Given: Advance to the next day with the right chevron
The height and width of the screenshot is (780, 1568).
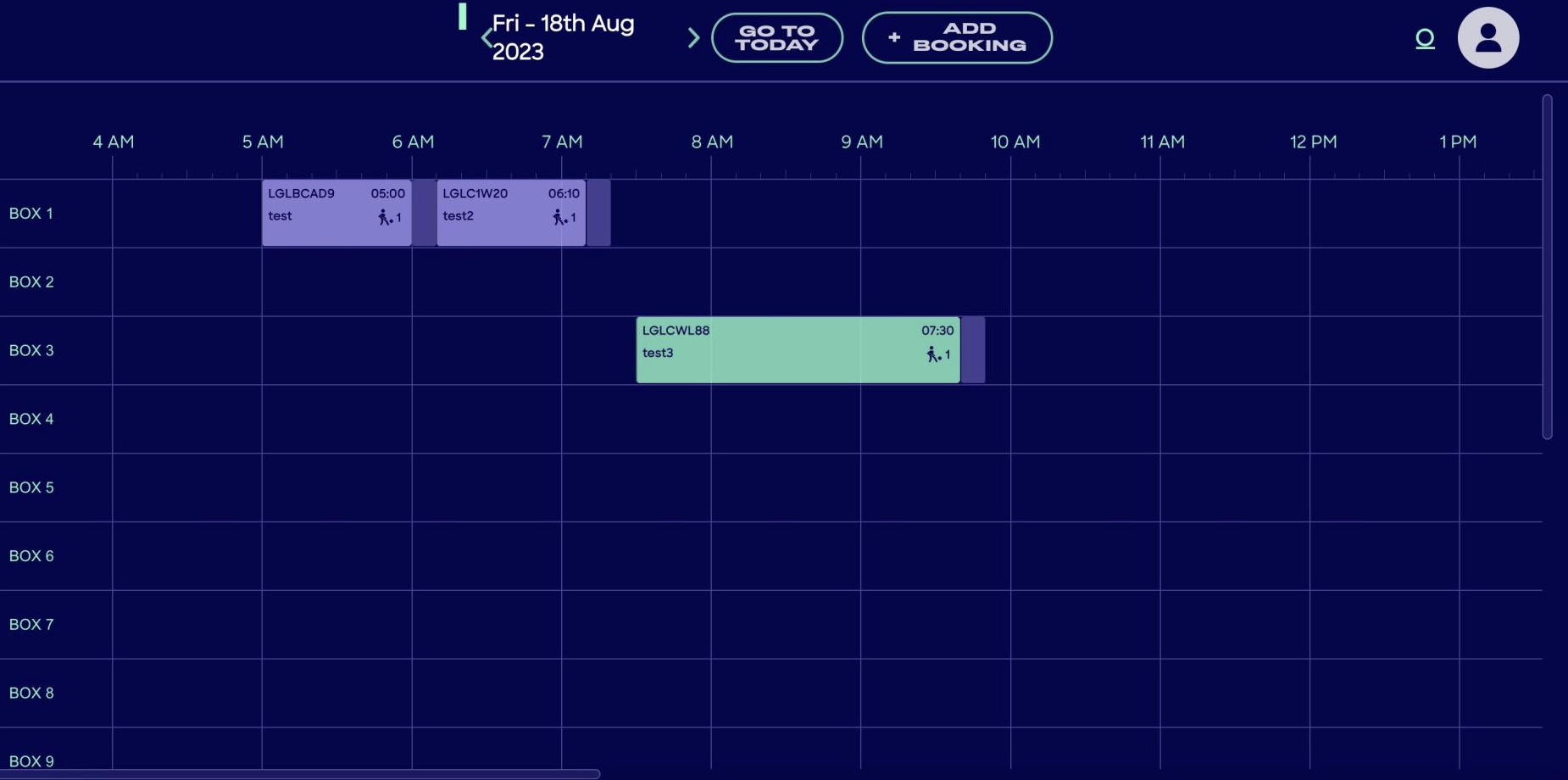Looking at the screenshot, I should click(693, 38).
